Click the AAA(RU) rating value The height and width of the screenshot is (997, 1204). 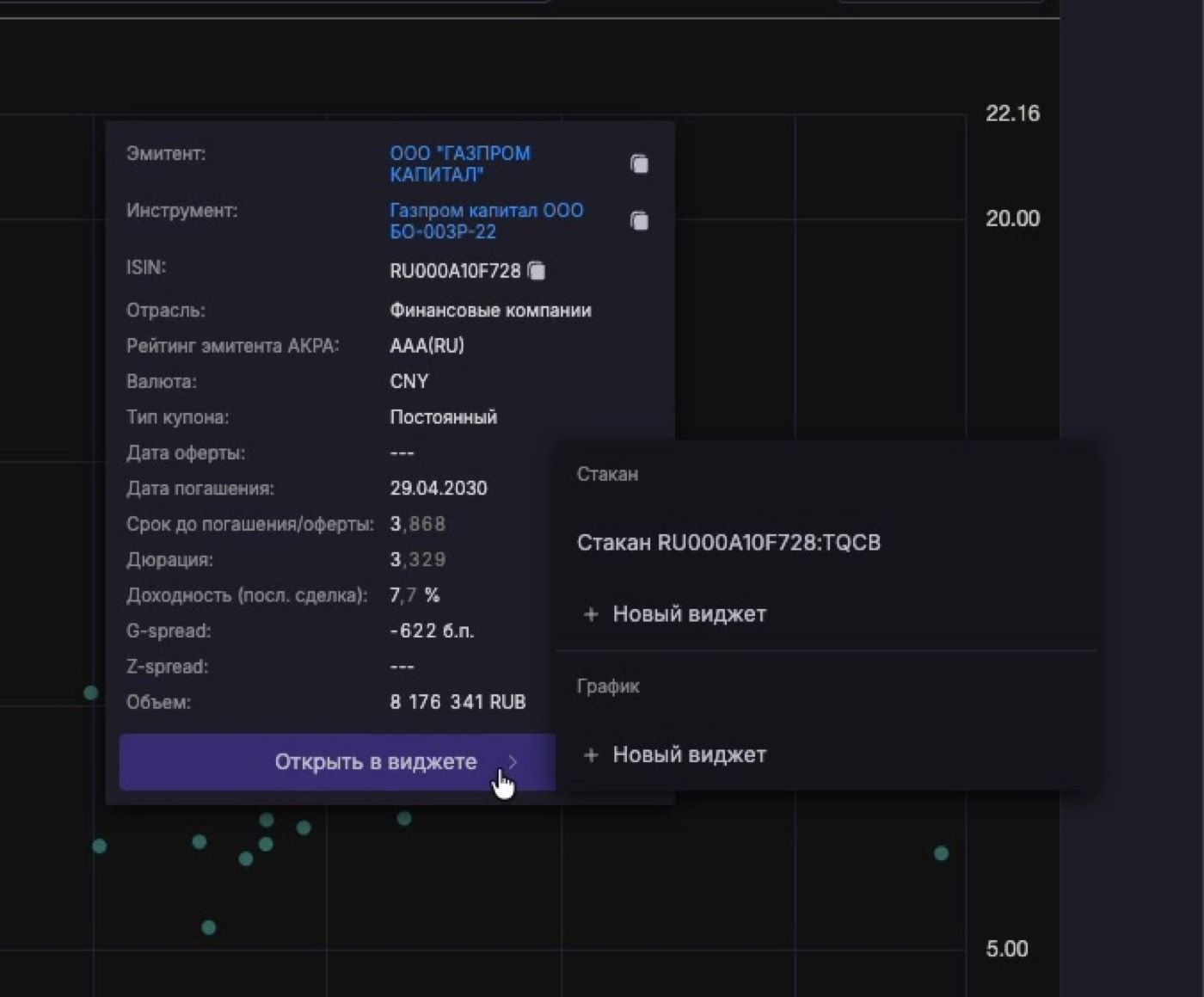[427, 346]
